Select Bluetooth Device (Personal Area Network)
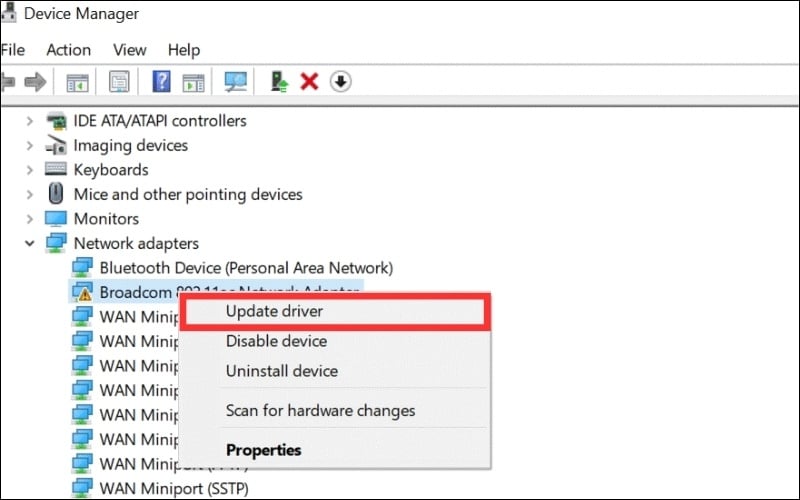Viewport: 800px width, 500px height. click(246, 268)
